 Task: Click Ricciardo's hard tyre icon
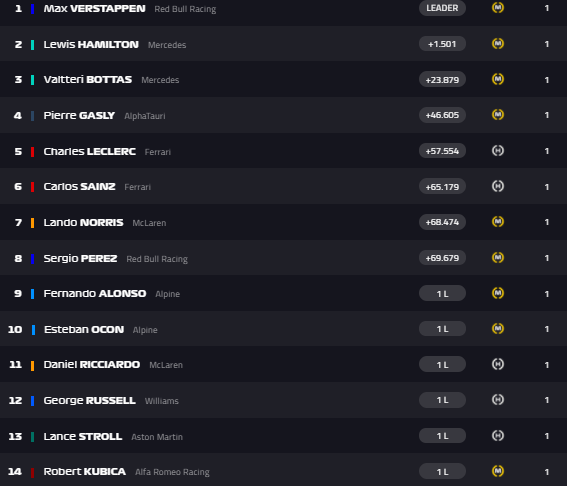click(x=498, y=364)
